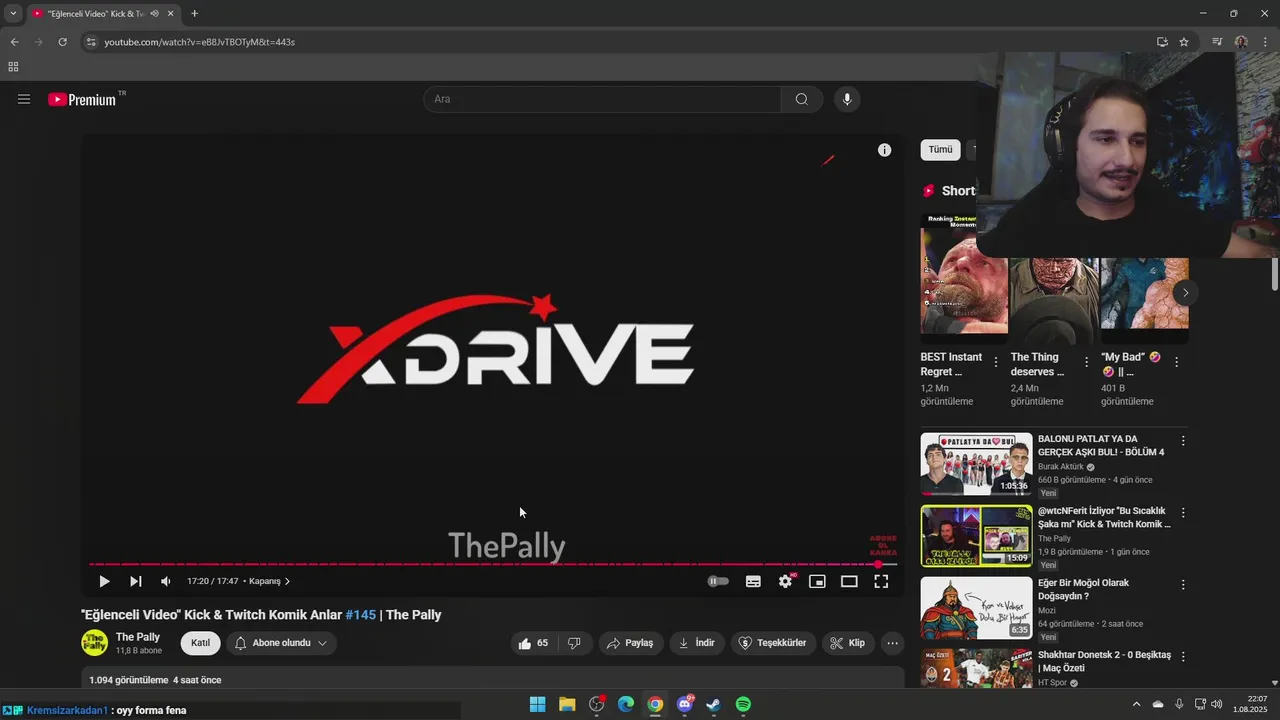1280x720 pixels.
Task: Open menu for BALONU PATLAT video
Action: 1183,441
